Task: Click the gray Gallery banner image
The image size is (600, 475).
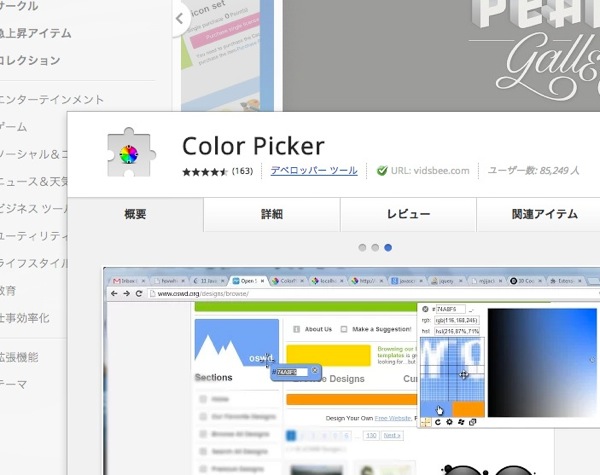Action: tap(441, 55)
